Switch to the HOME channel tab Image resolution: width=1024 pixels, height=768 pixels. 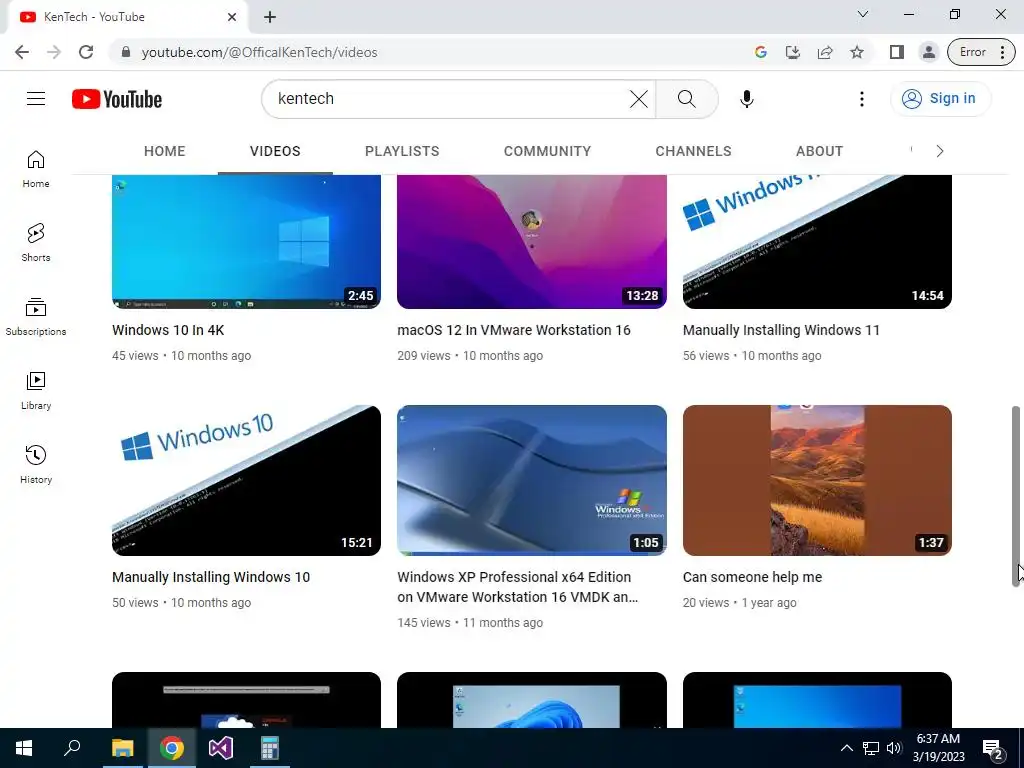(165, 151)
